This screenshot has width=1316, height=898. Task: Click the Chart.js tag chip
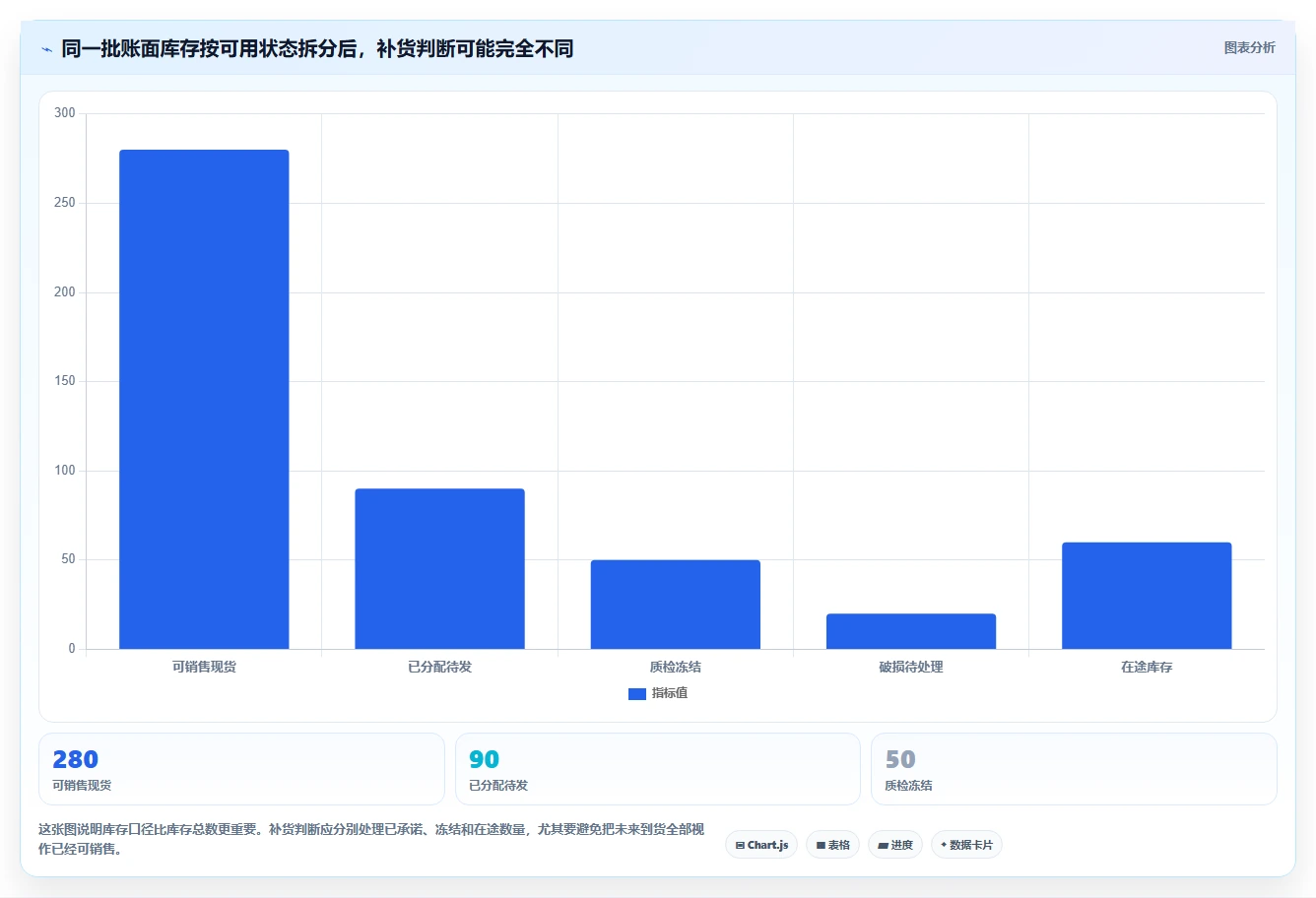tap(761, 845)
